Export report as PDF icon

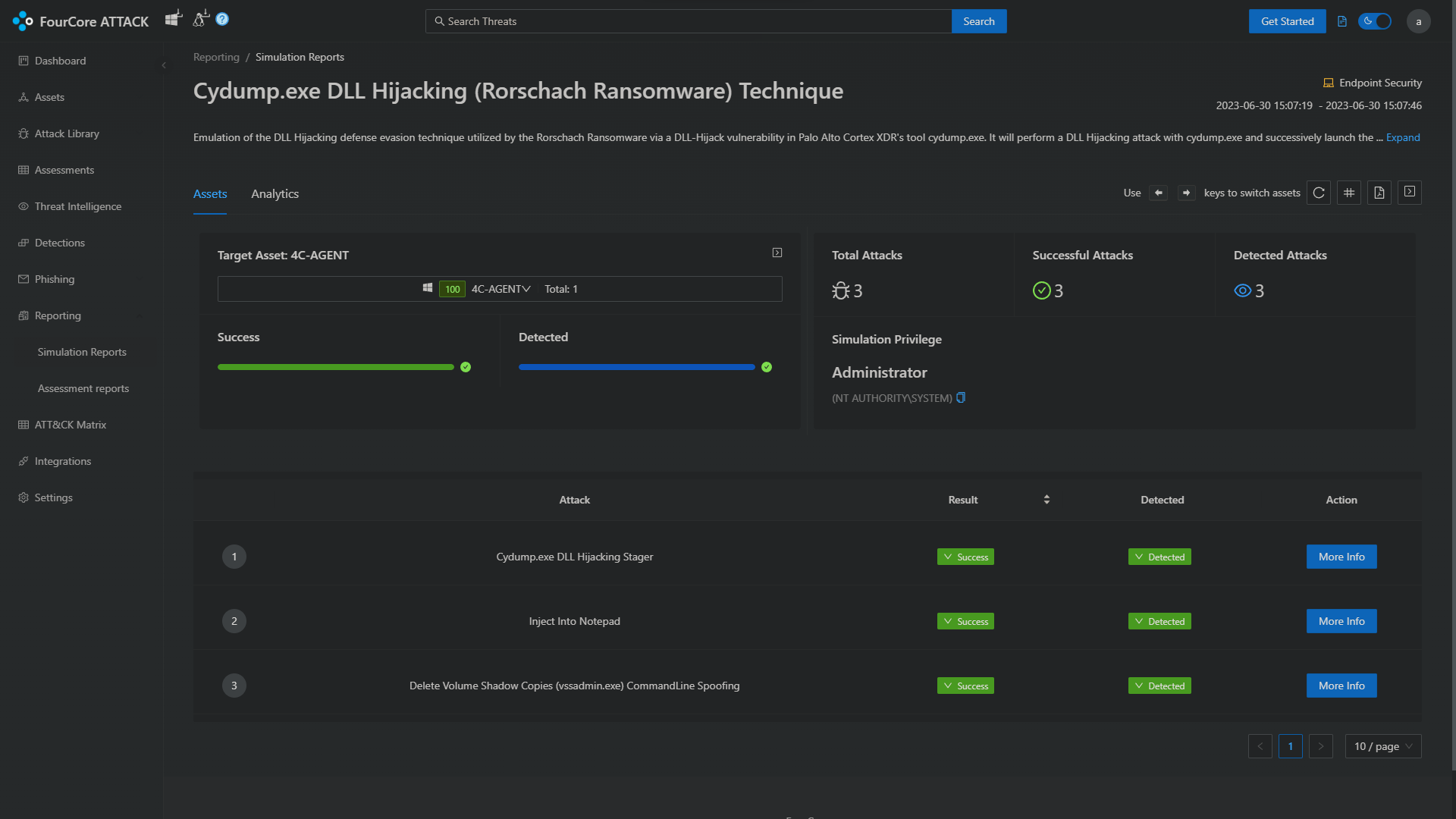pos(1379,193)
